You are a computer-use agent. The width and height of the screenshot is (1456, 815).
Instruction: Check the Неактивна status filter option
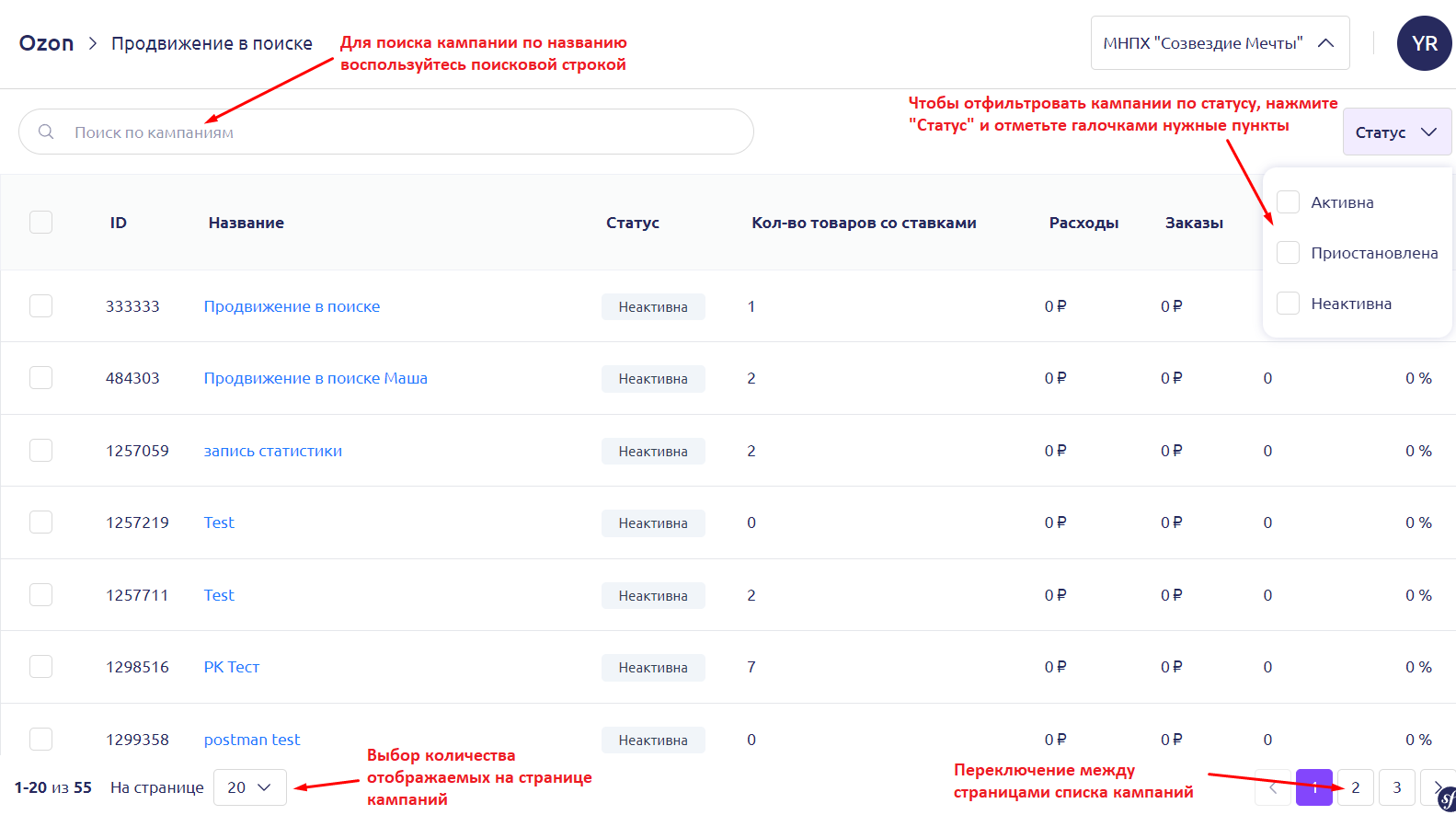1288,304
